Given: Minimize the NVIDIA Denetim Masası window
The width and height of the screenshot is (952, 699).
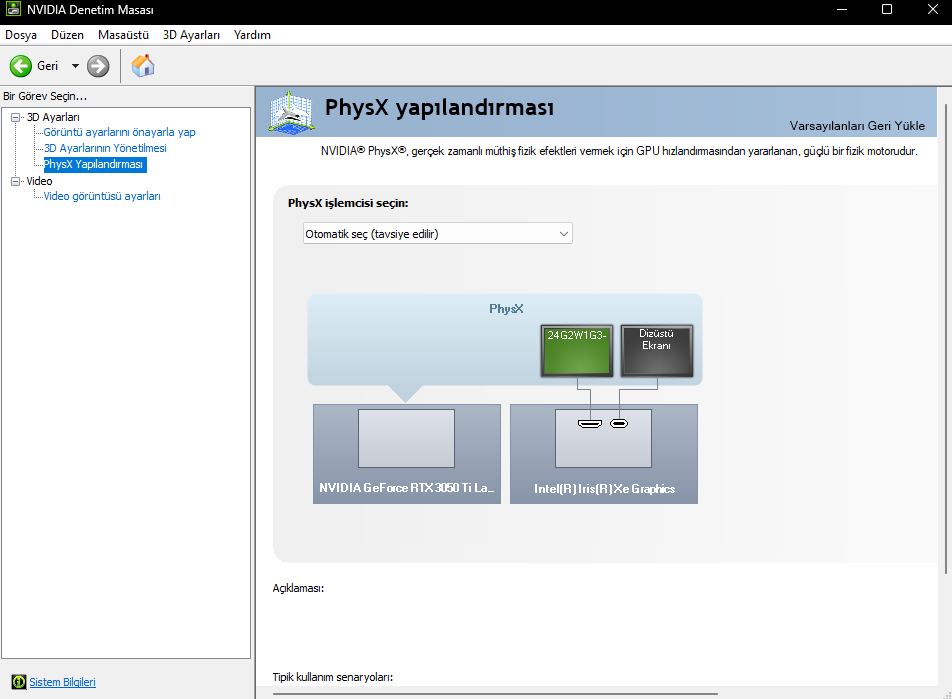Looking at the screenshot, I should pos(842,9).
